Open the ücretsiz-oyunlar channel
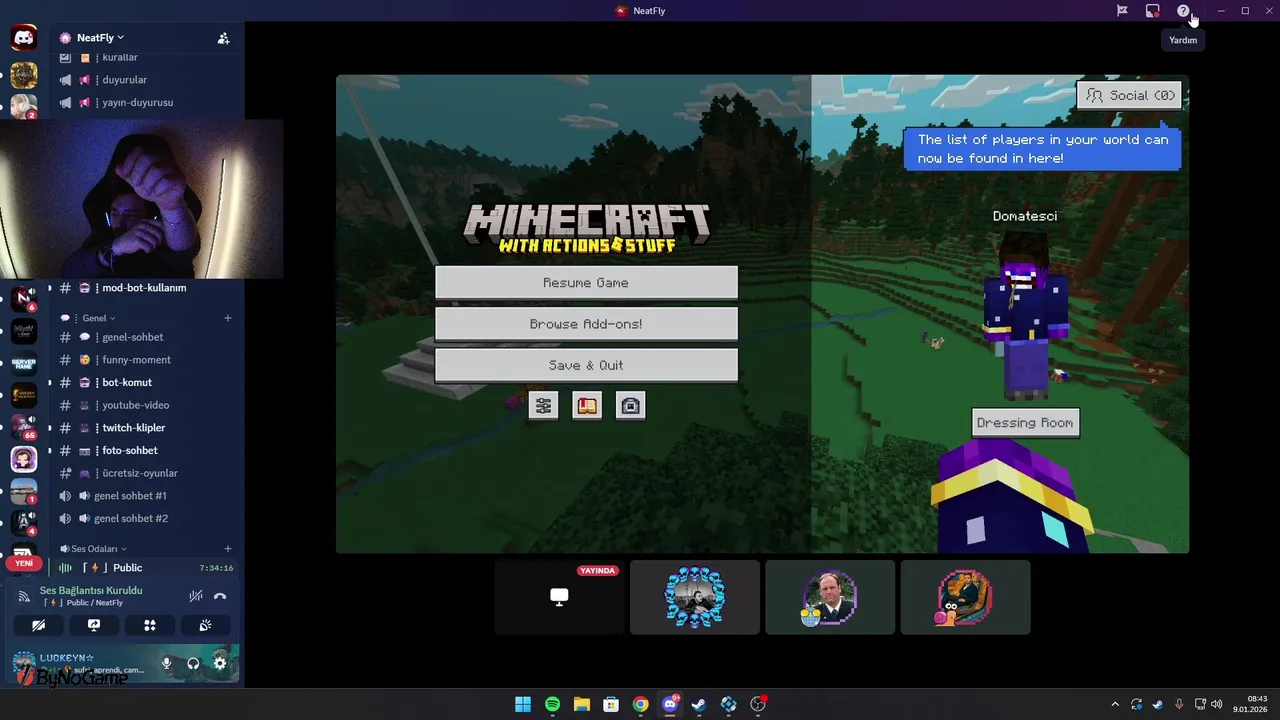 (x=144, y=473)
